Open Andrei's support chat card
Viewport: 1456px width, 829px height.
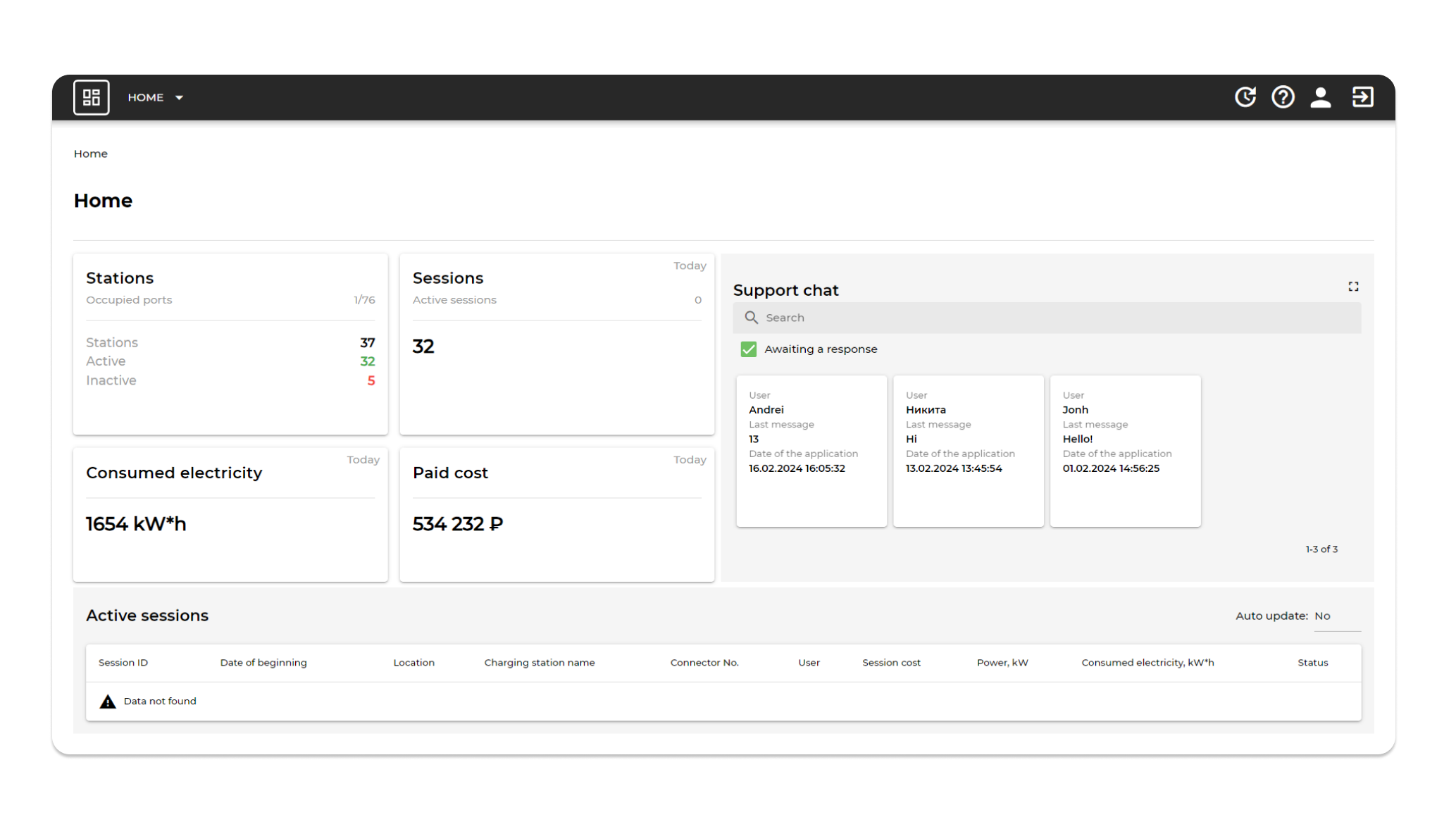click(811, 451)
